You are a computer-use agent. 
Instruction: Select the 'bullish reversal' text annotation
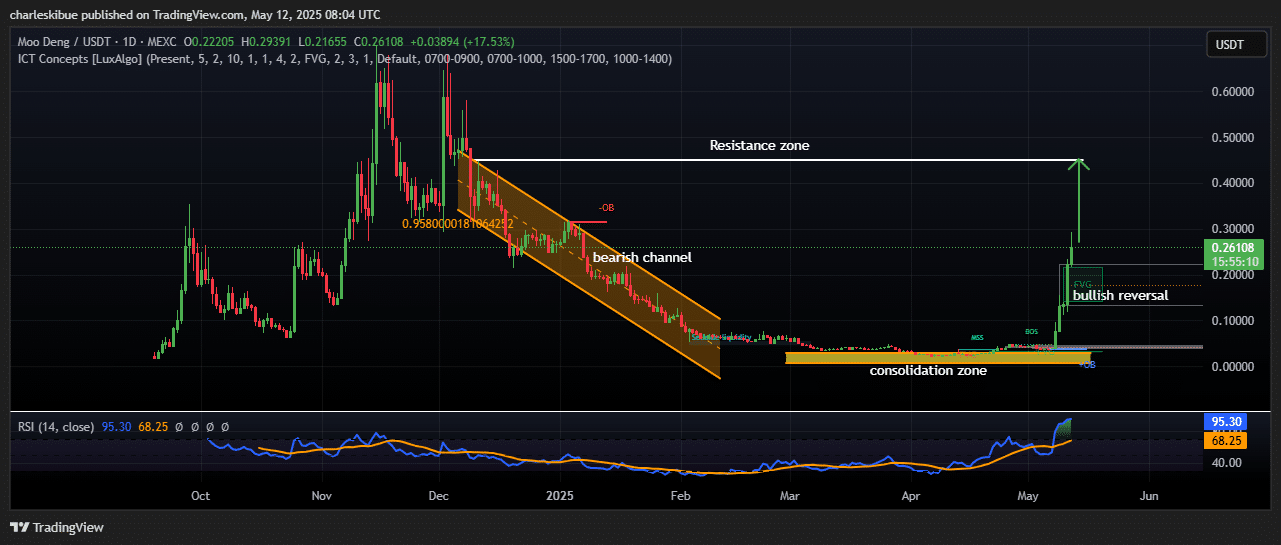(1119, 296)
